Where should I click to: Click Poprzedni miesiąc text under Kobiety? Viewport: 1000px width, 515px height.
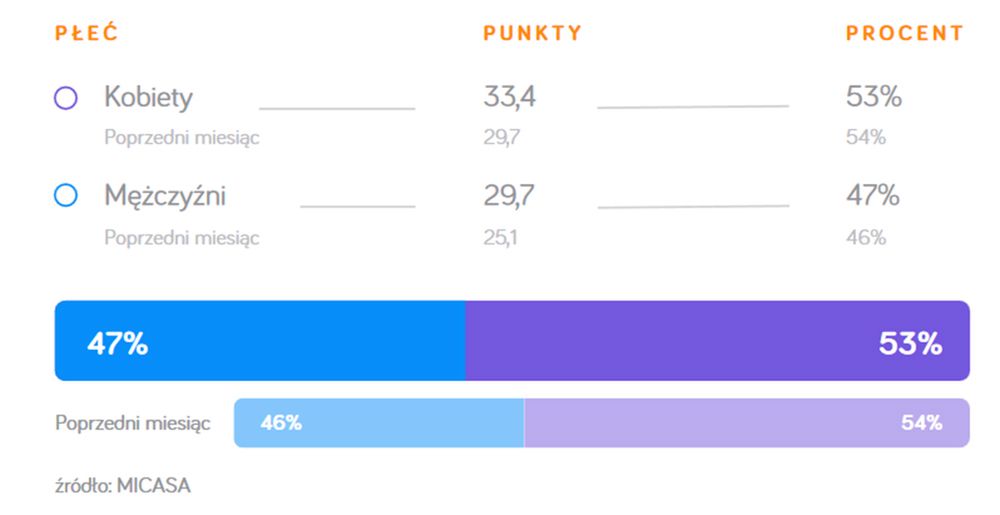point(181,138)
